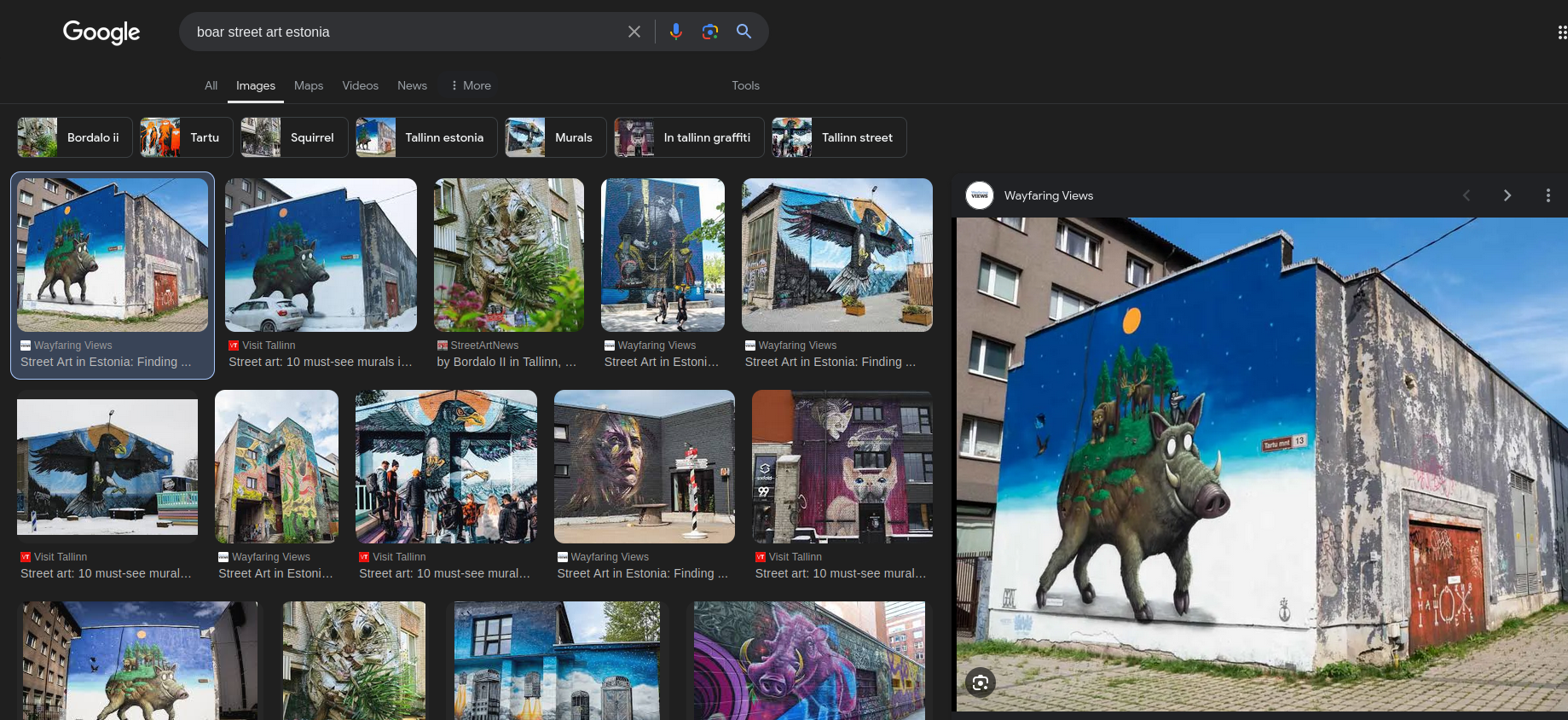Filter by the Murals chip
The height and width of the screenshot is (720, 1568).
(556, 137)
